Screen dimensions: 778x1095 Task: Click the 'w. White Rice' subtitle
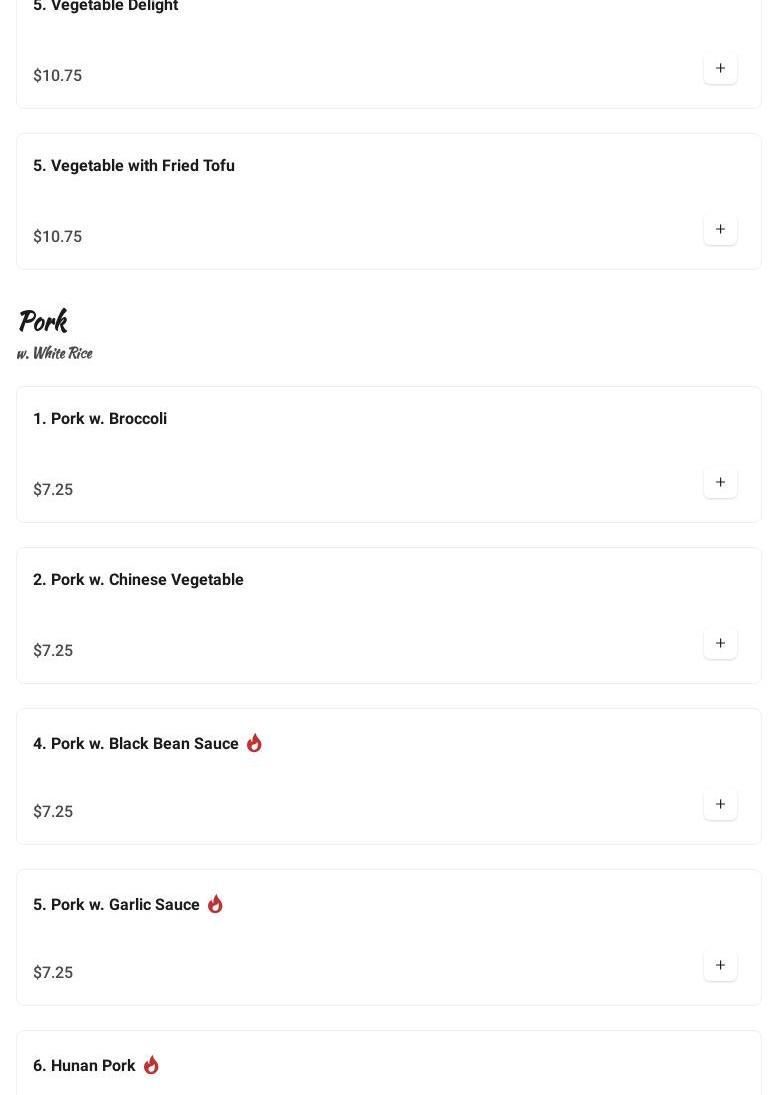54,353
